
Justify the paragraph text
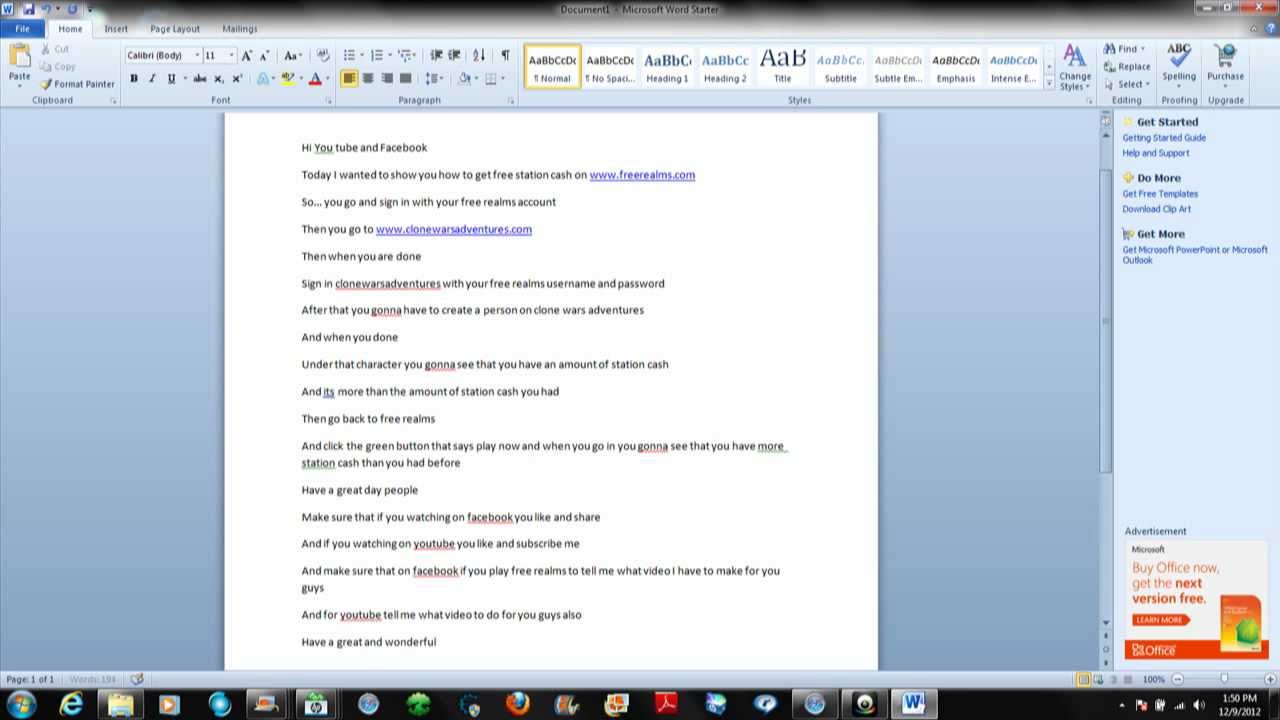click(x=406, y=78)
